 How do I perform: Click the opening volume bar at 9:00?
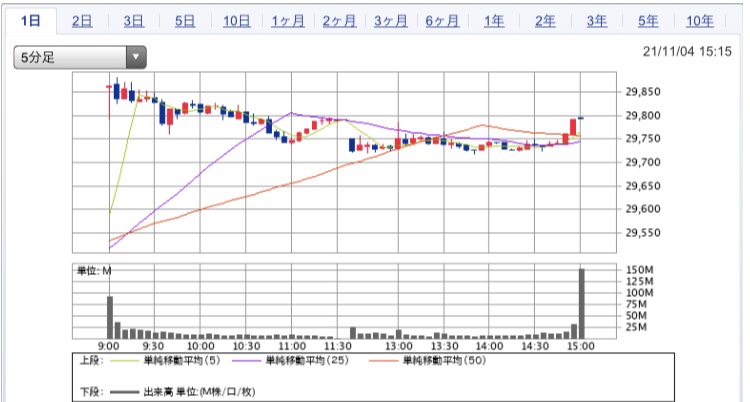coord(110,317)
